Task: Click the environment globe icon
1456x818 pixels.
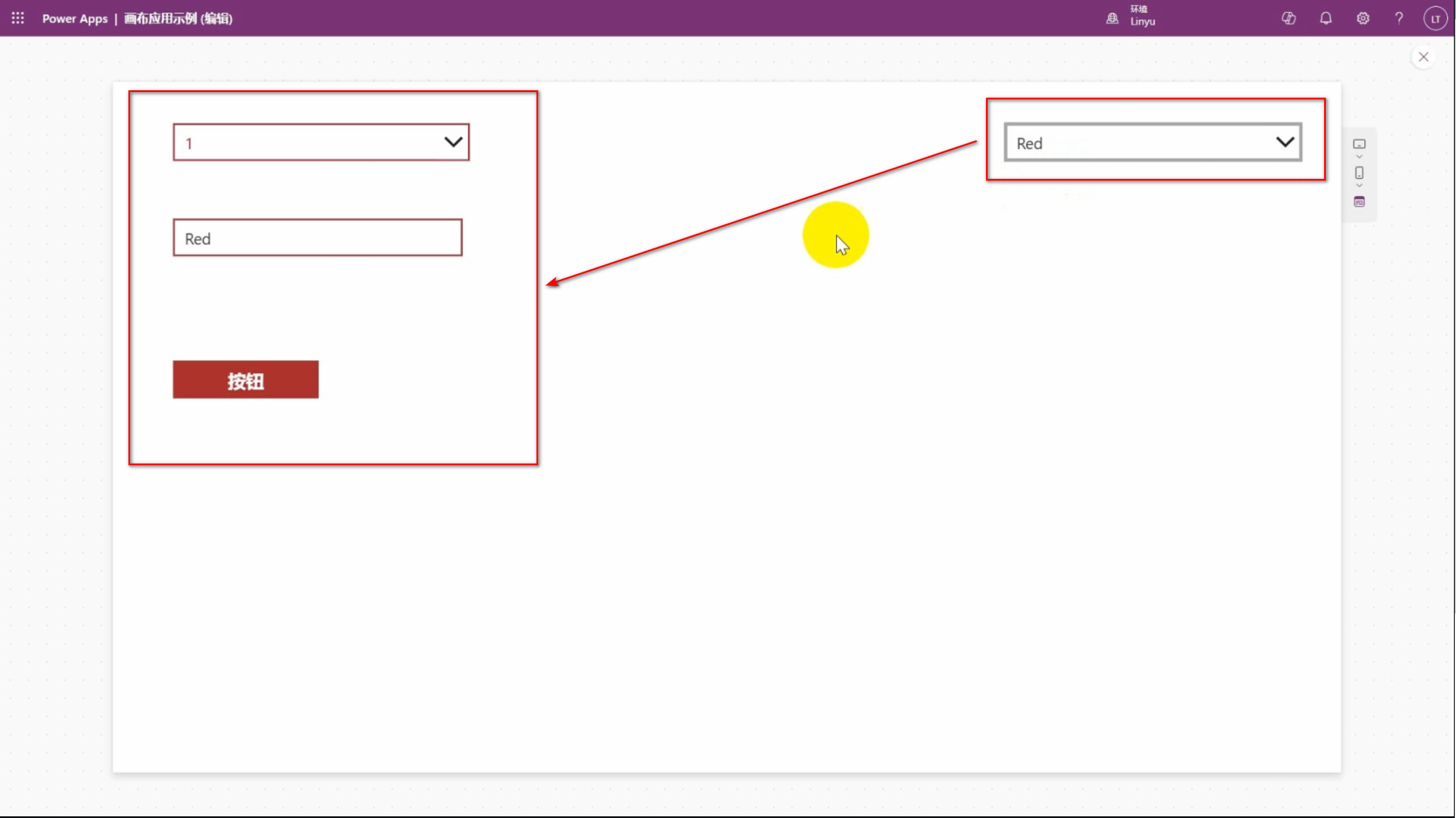Action: click(1112, 19)
